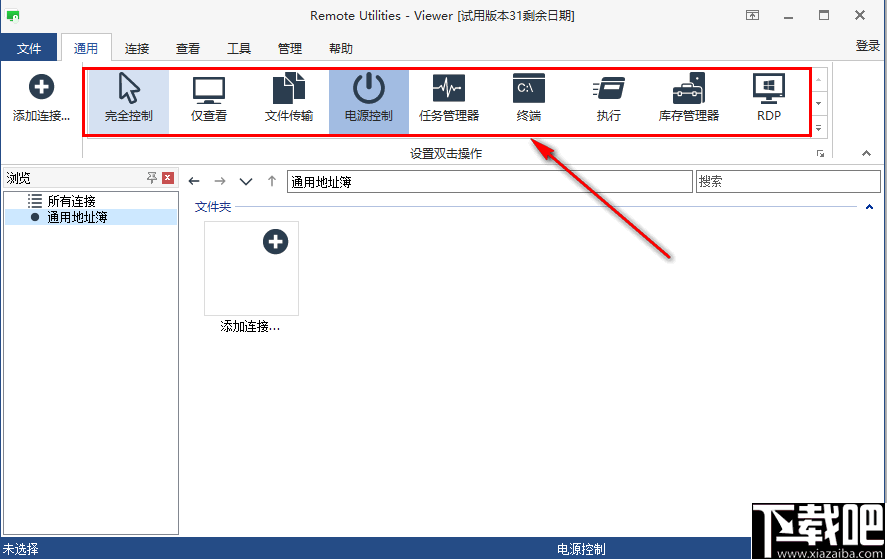The height and width of the screenshot is (559, 887).
Task: Expand the connection modes gallery
Action: click(819, 128)
